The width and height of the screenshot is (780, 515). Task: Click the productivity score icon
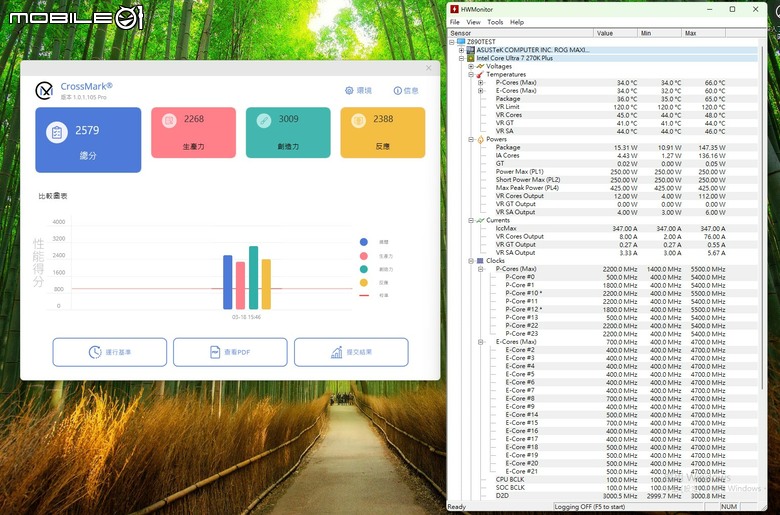pyautogui.click(x=169, y=120)
